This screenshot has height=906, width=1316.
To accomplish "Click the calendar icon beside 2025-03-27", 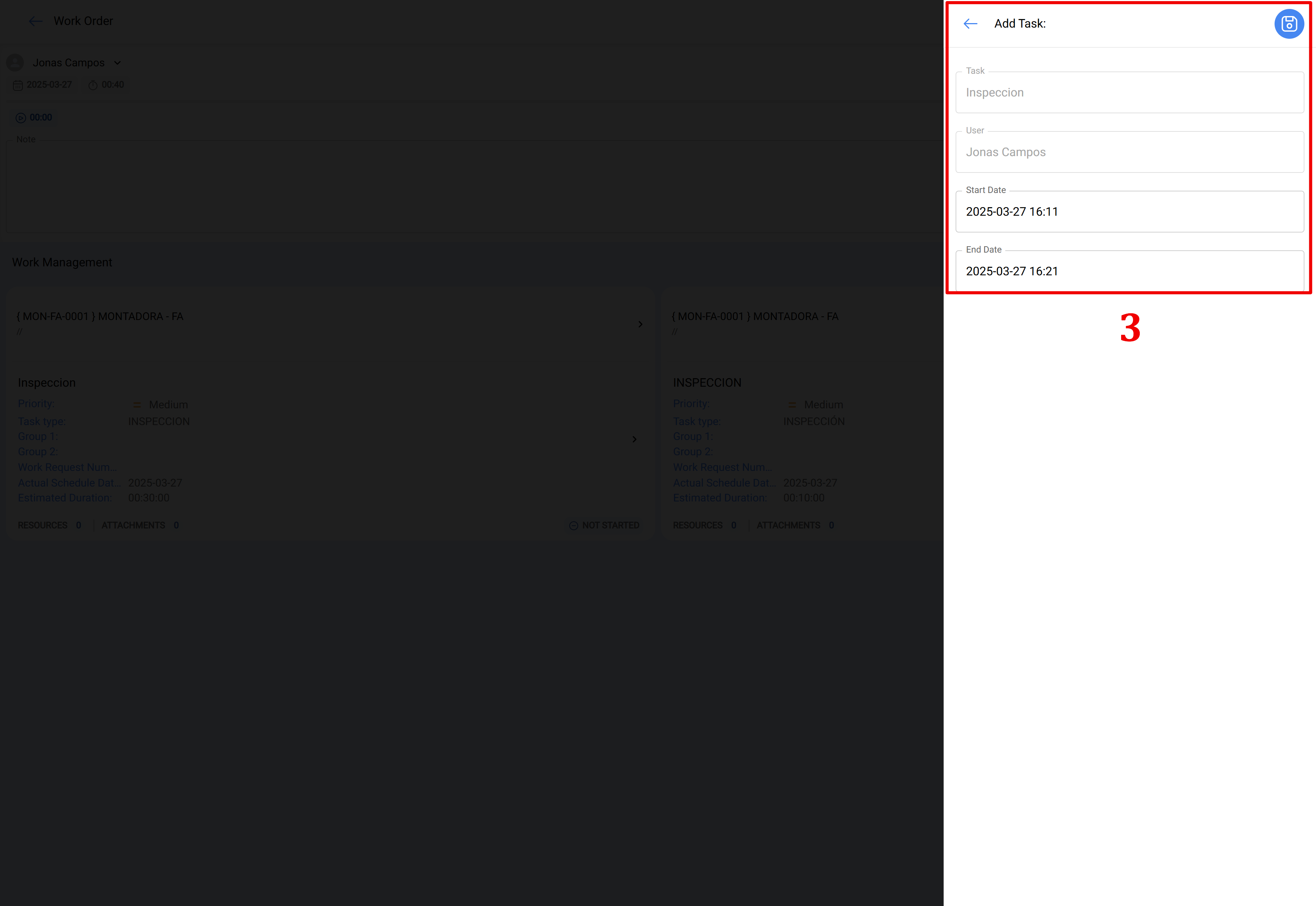I will coord(18,85).
